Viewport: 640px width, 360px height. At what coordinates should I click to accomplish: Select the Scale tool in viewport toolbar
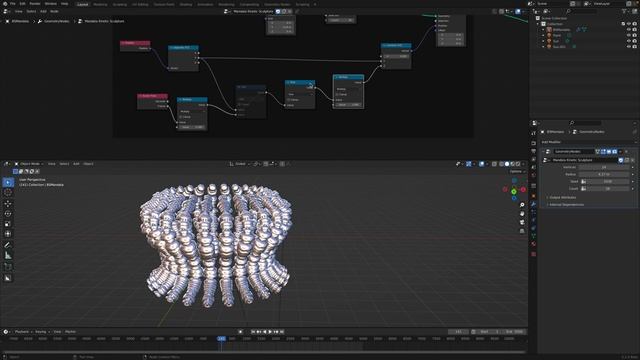click(x=8, y=224)
